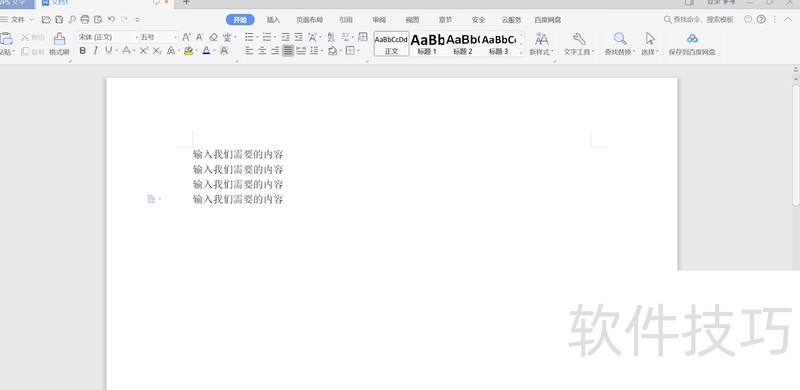Open the 页面布局 tab

tap(309, 20)
